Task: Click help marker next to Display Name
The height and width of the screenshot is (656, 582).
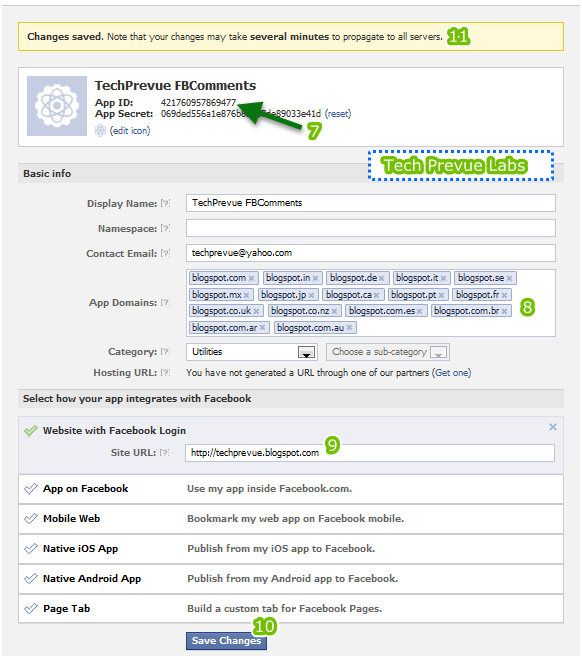Action: tap(166, 203)
